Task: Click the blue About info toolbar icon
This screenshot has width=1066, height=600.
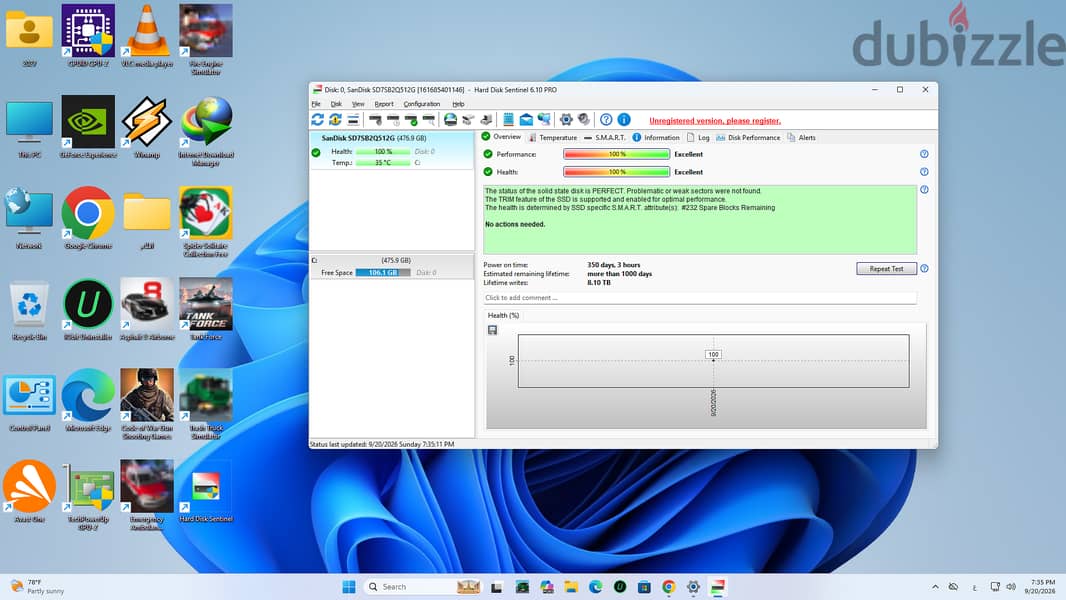Action: pyautogui.click(x=623, y=120)
